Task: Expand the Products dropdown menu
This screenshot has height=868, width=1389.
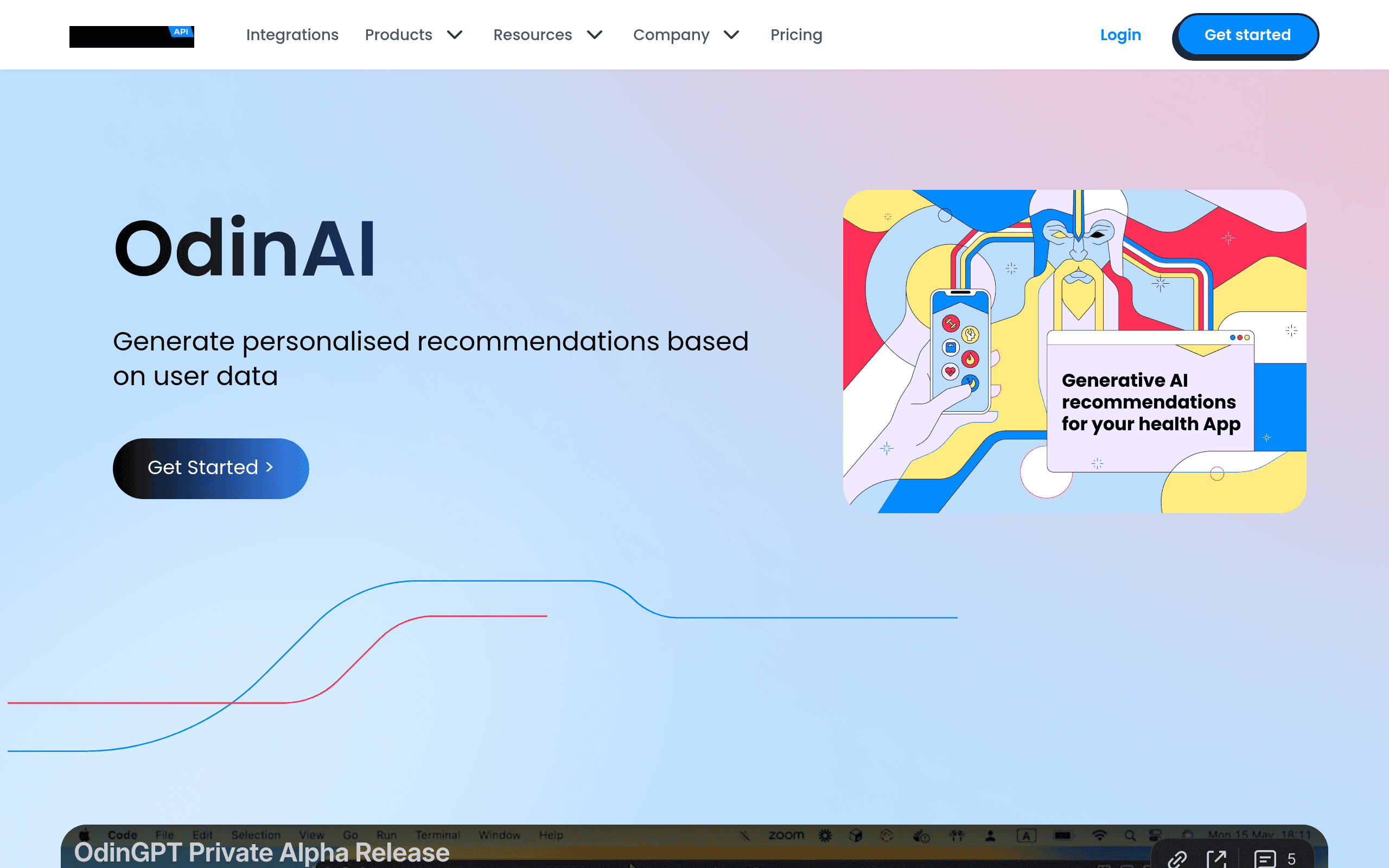Action: [x=414, y=35]
